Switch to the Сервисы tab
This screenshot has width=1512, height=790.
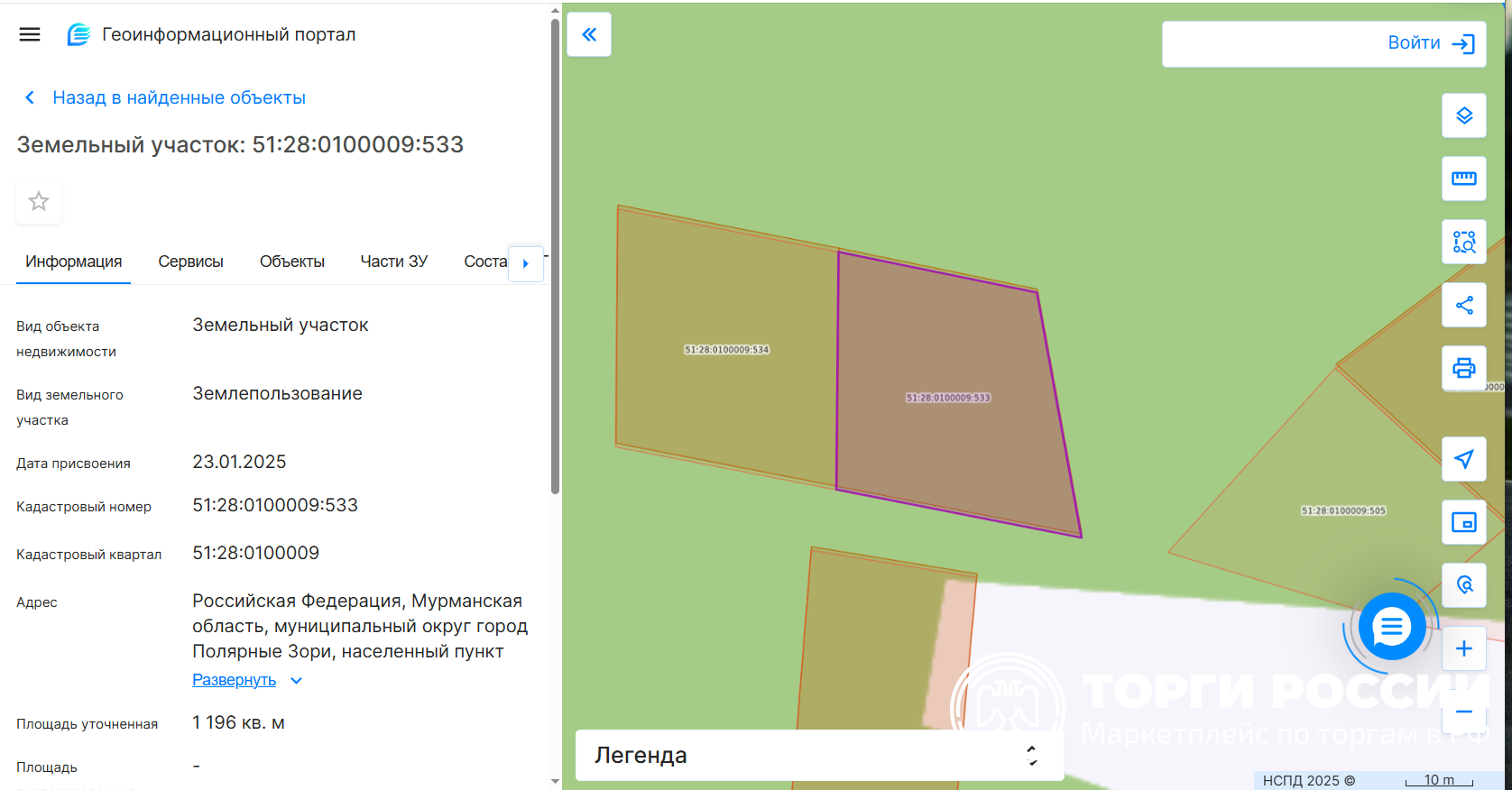tap(190, 262)
